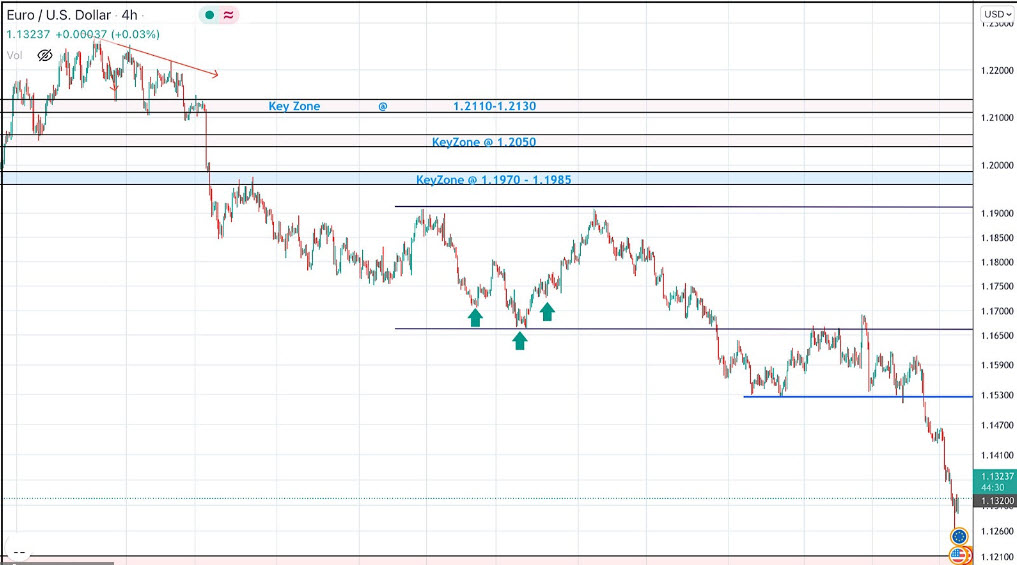The height and width of the screenshot is (565, 1017).
Task: Select the small red down arrow drawing
Action: pyautogui.click(x=115, y=88)
